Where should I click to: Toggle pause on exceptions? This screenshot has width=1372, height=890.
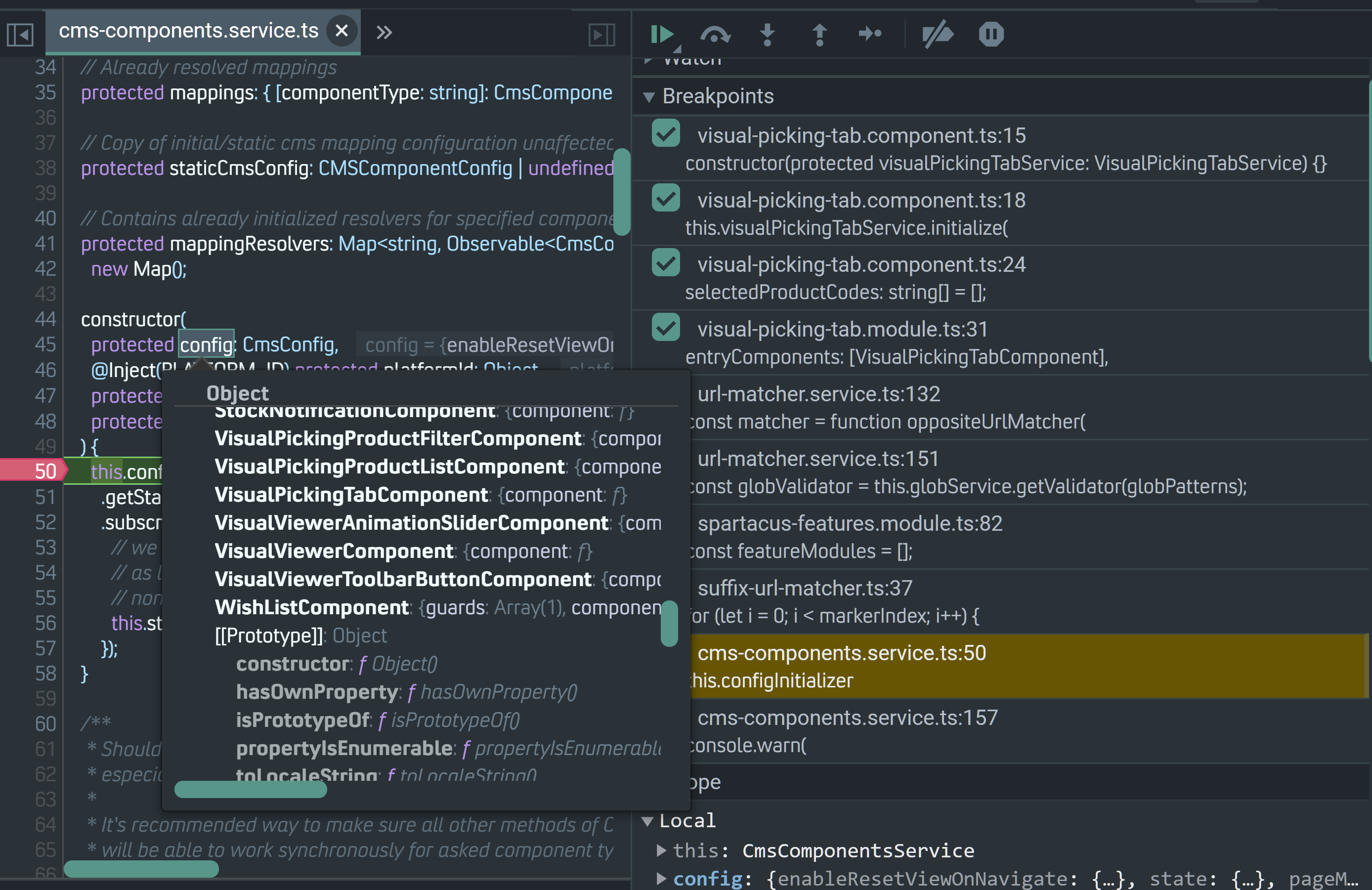click(991, 34)
